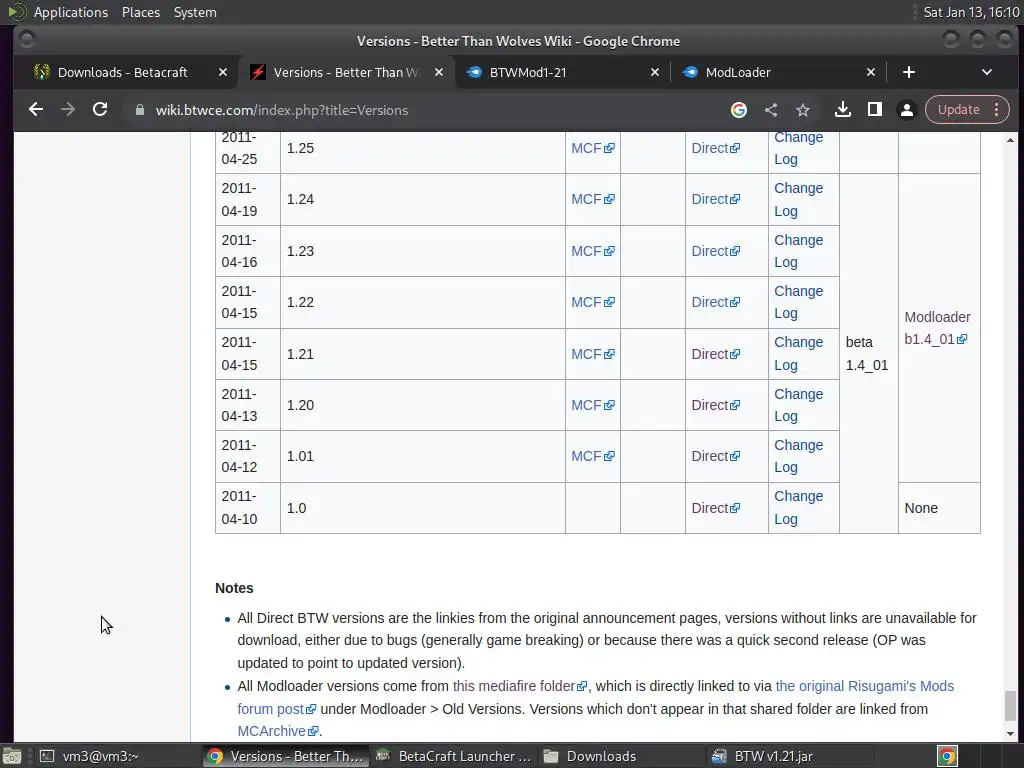The image size is (1024, 768).
Task: Open the Change Log for version 1.0
Action: point(798,507)
